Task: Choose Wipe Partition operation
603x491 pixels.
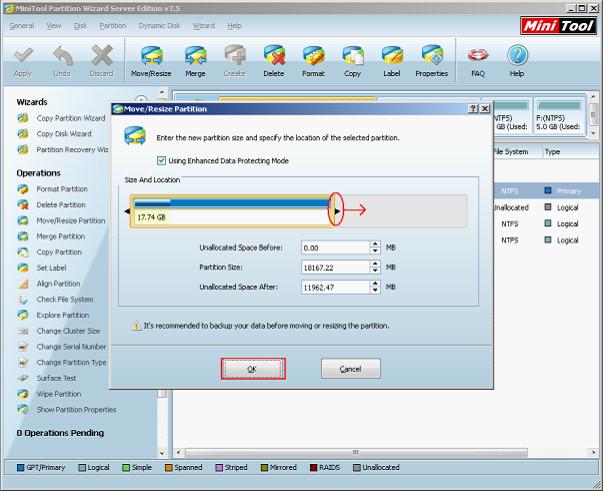Action: point(49,394)
